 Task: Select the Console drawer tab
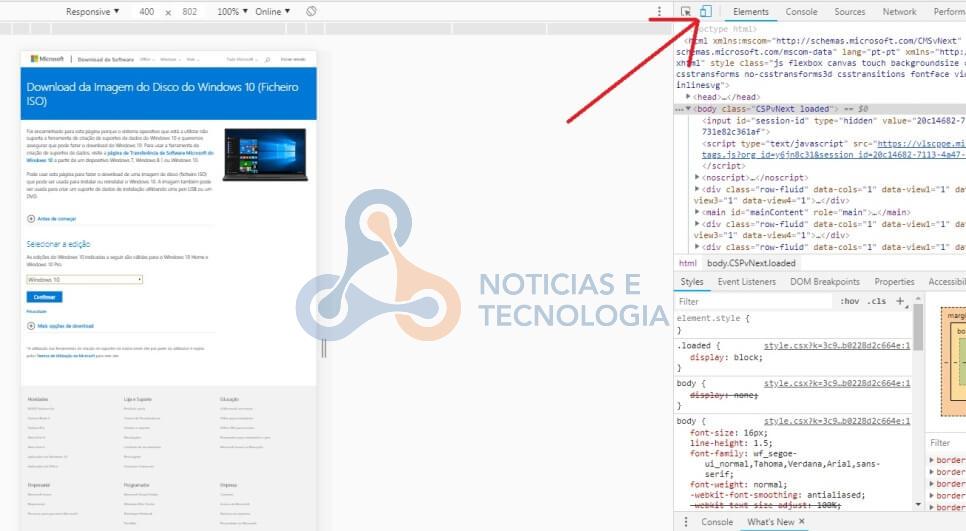tap(716, 522)
